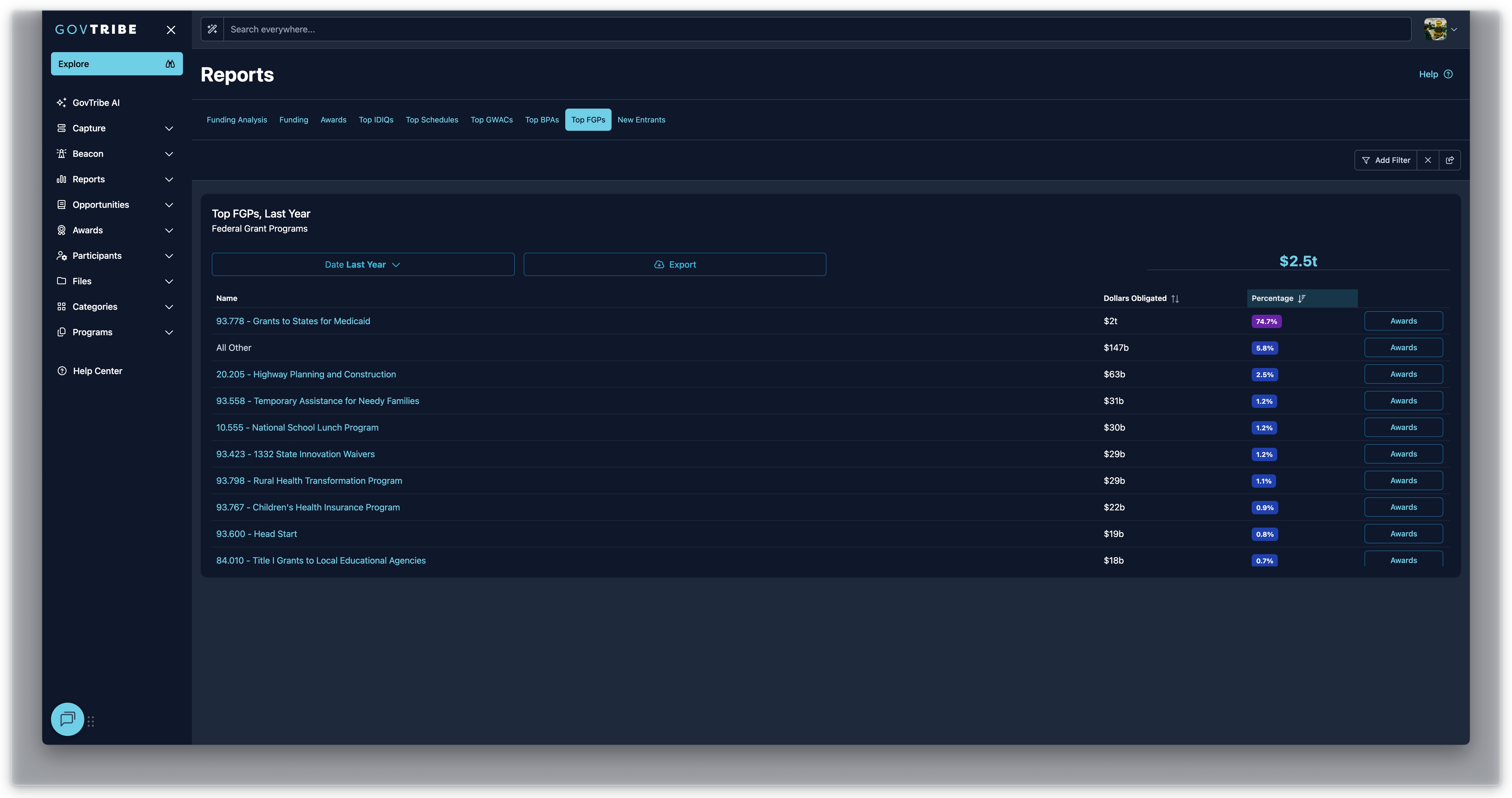Click Awards button for All Other row
1512x798 pixels.
[x=1403, y=347]
